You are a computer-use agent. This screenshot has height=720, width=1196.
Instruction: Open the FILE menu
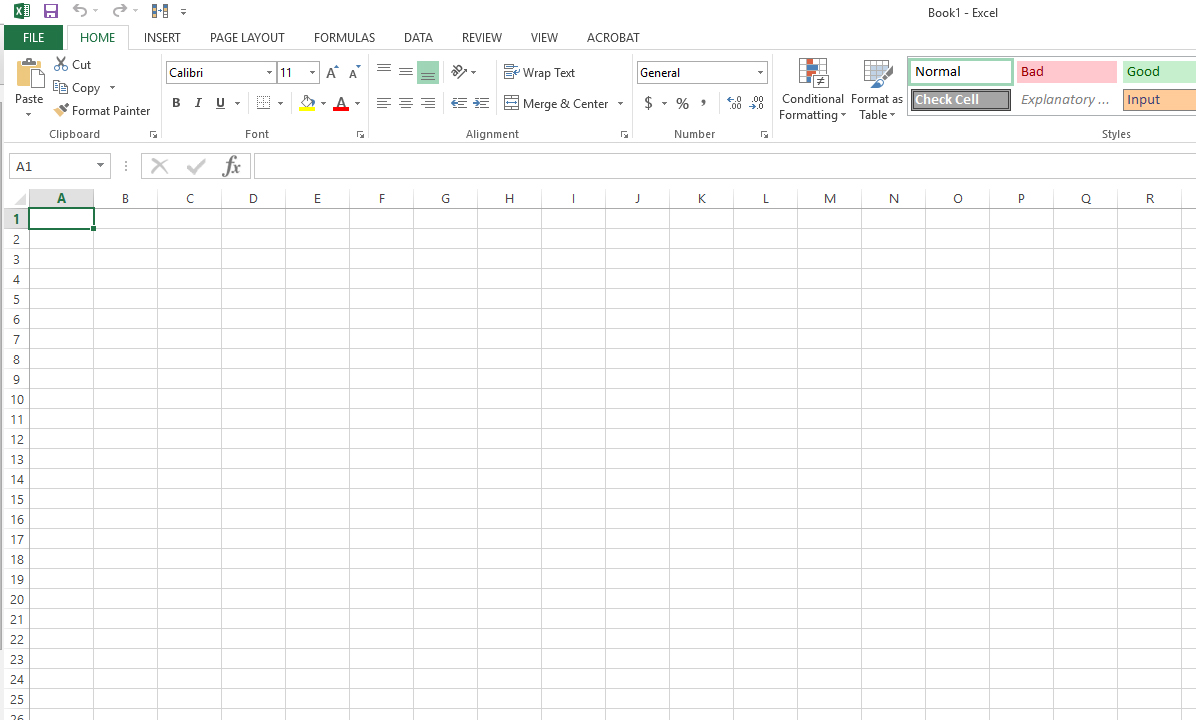click(33, 37)
